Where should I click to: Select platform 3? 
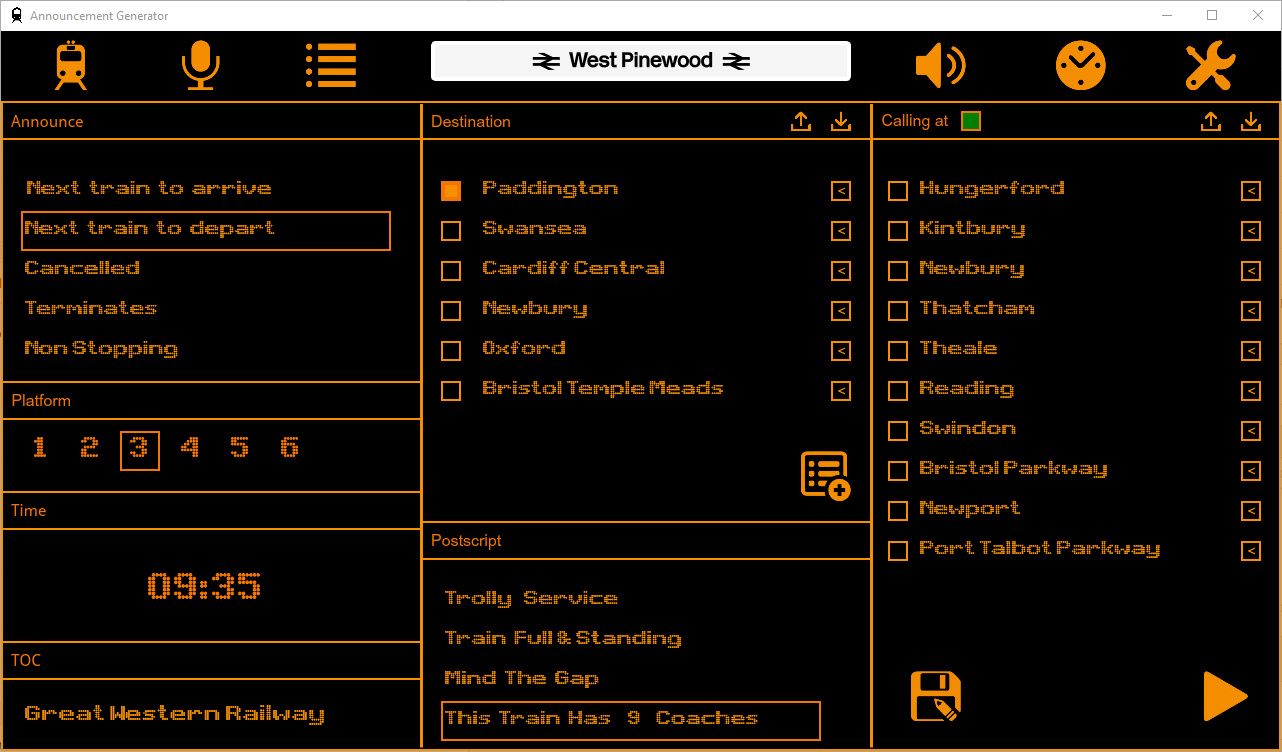click(140, 450)
